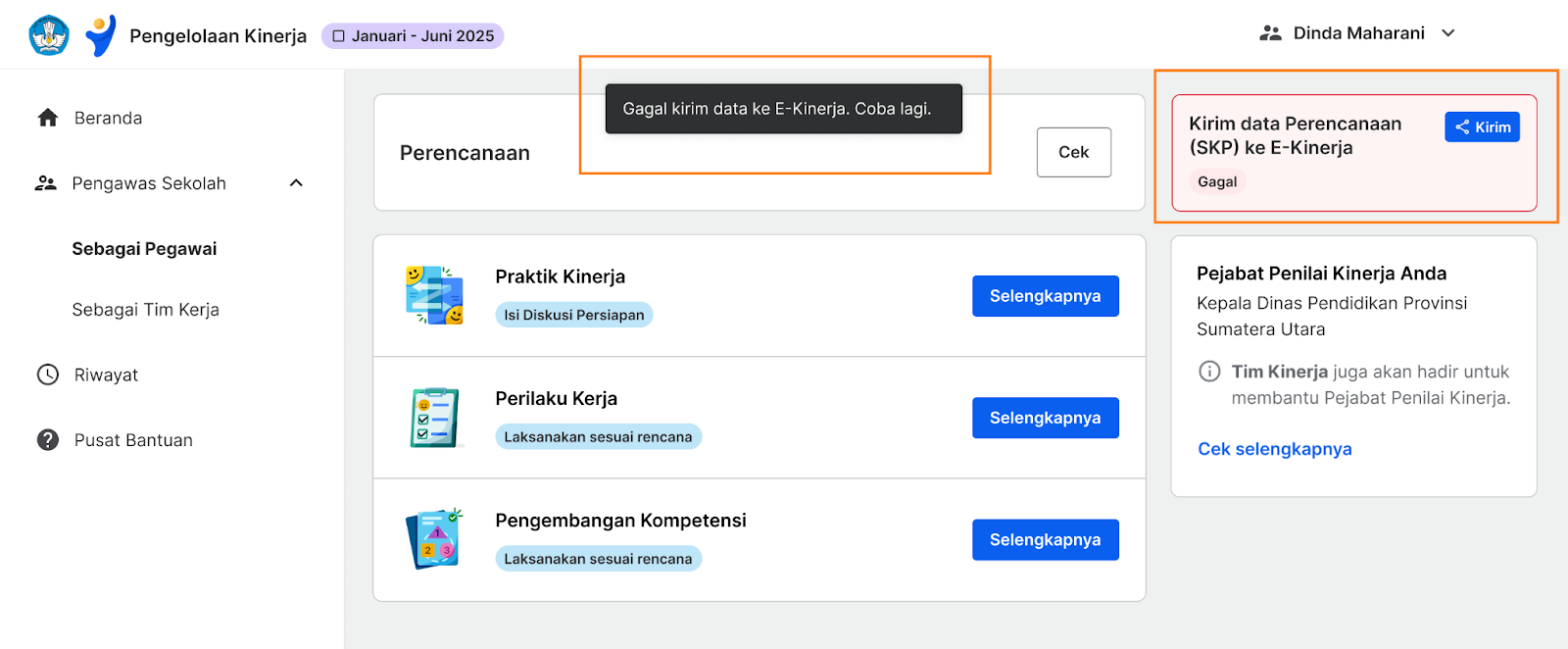Open the Januari - Juni 2025 period selector
Viewport: 1568px width, 649px height.
(x=413, y=36)
